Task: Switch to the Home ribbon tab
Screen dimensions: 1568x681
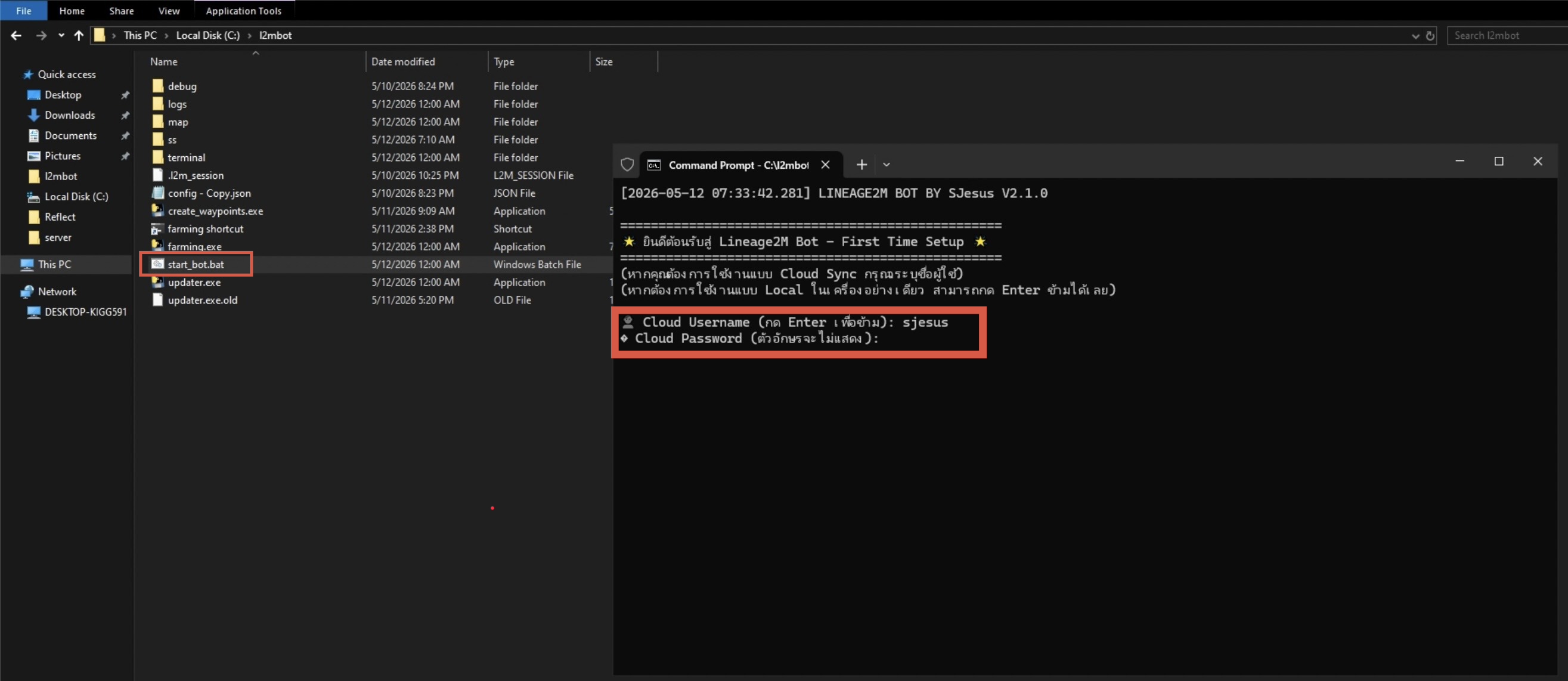Action: (72, 11)
